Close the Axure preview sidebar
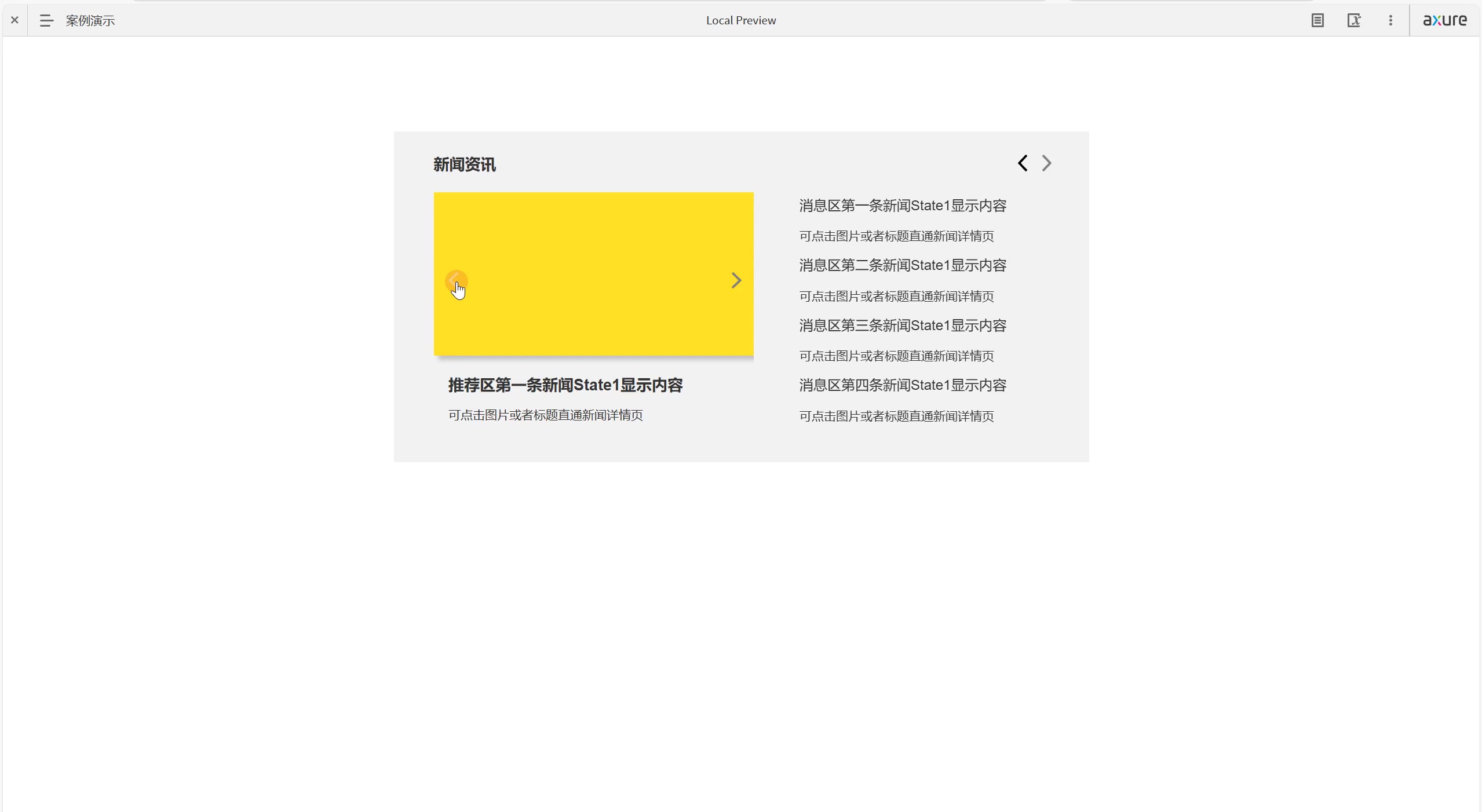The width and height of the screenshot is (1482, 812). tap(15, 20)
